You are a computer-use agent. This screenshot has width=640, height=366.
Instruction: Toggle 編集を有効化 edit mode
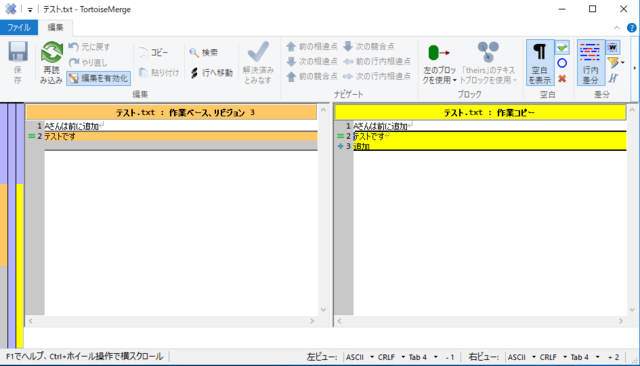click(x=98, y=78)
